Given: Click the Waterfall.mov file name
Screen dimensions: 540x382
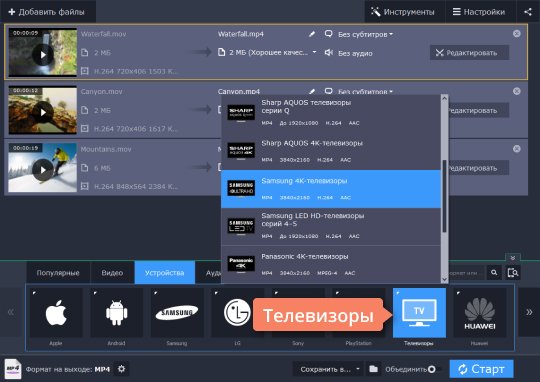Looking at the screenshot, I should (103, 34).
